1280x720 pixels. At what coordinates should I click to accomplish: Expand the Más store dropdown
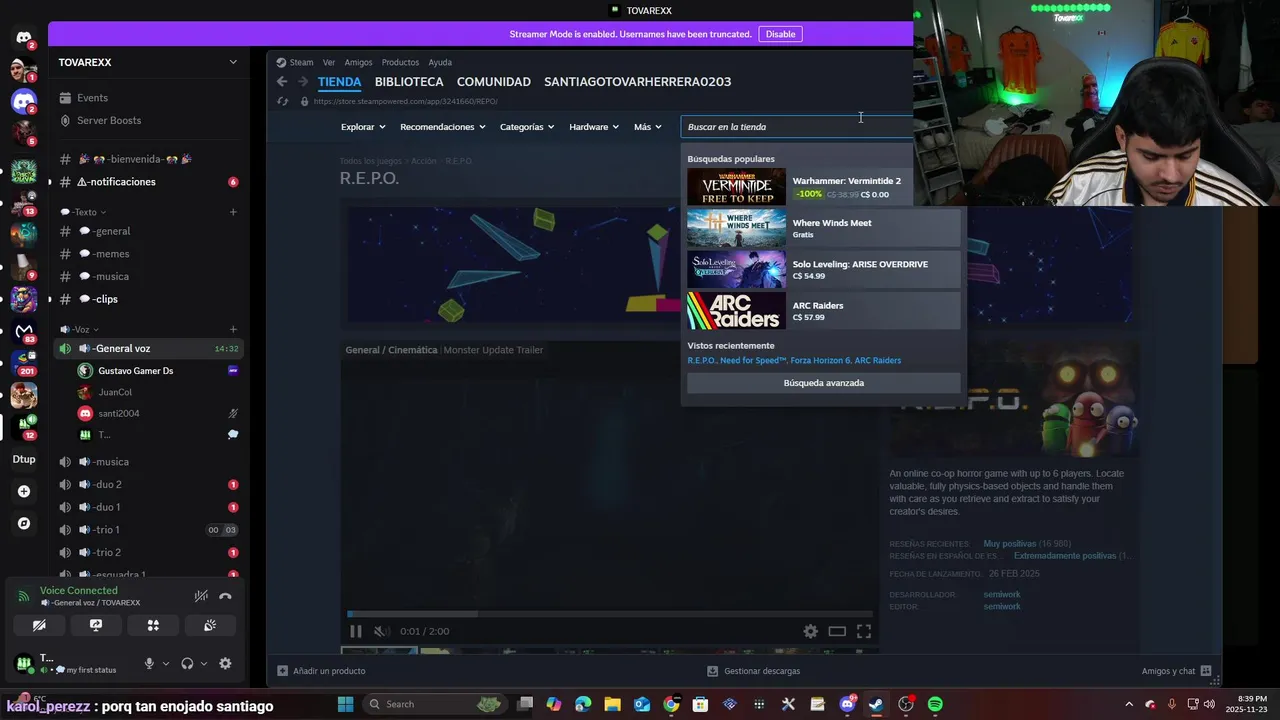648,127
